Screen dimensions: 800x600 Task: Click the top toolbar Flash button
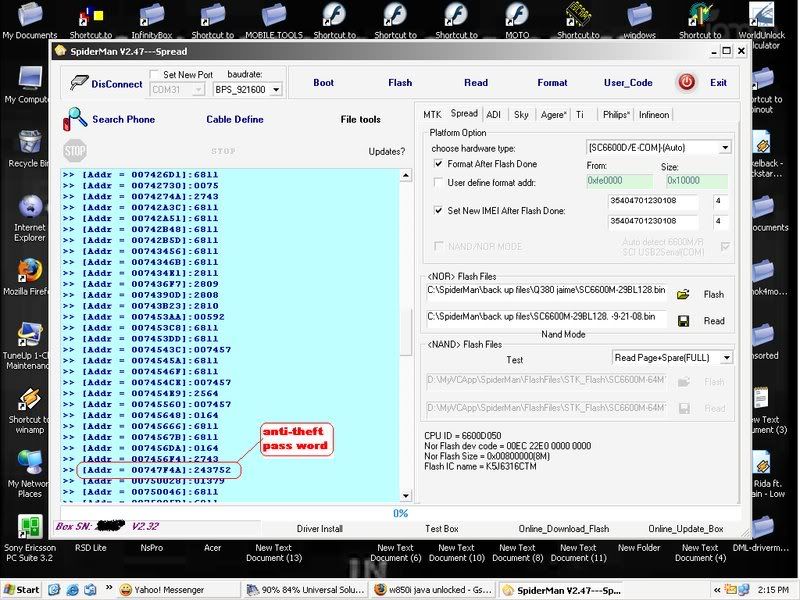(x=400, y=83)
